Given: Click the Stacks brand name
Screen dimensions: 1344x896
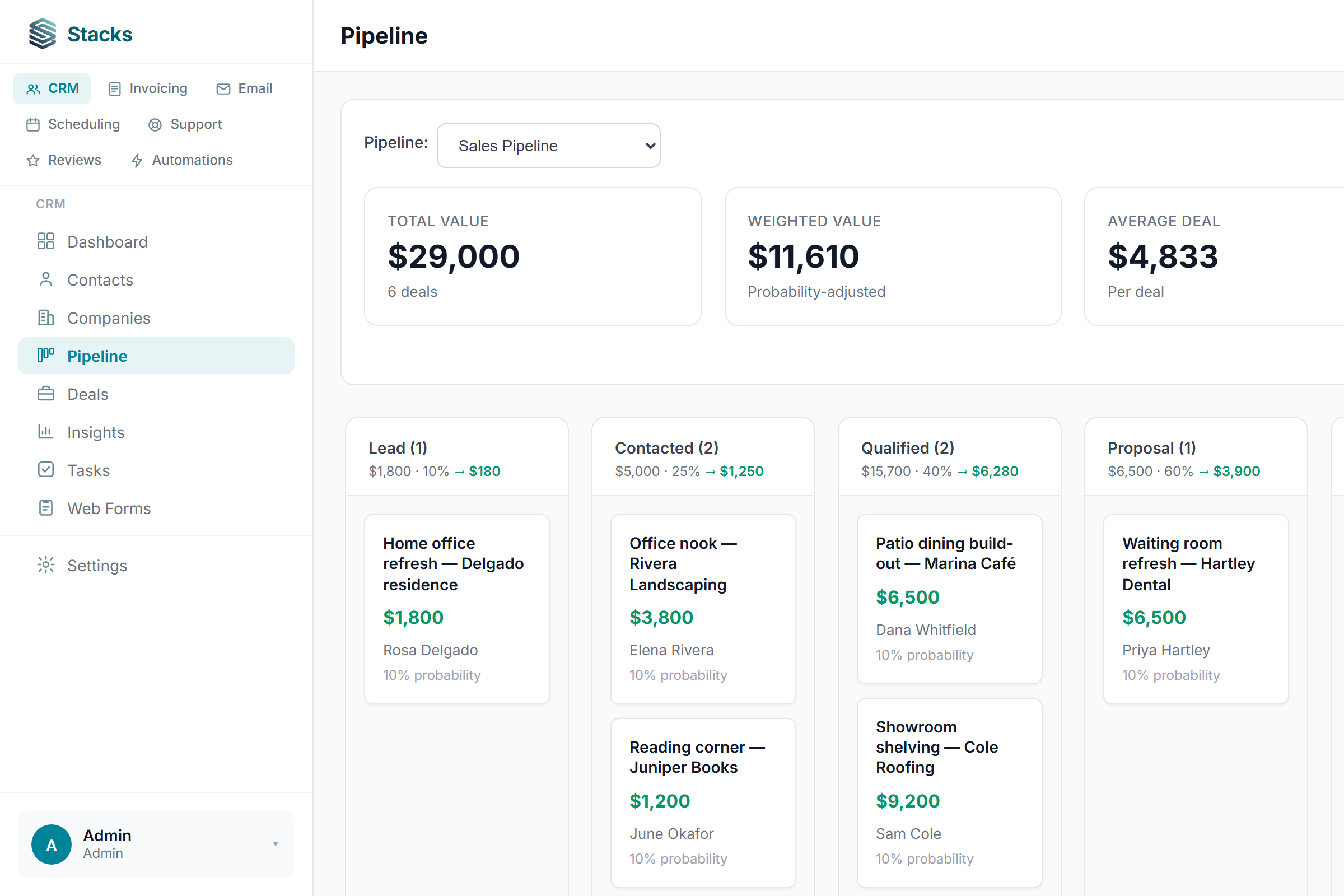Looking at the screenshot, I should click(100, 34).
